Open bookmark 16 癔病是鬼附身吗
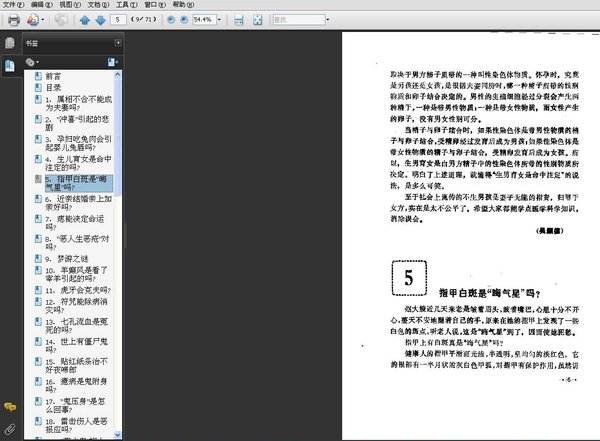Viewport: 600px width, 441px height. point(76,385)
